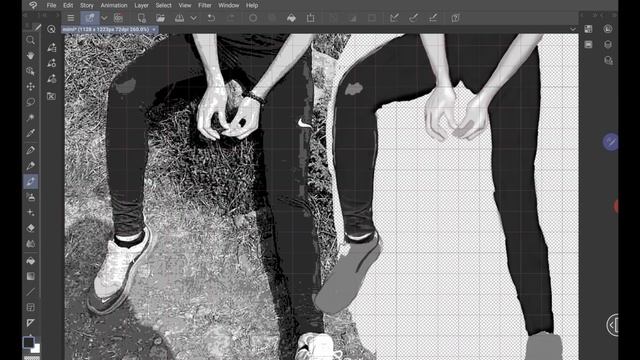Select the Blend tool

pos(31,244)
